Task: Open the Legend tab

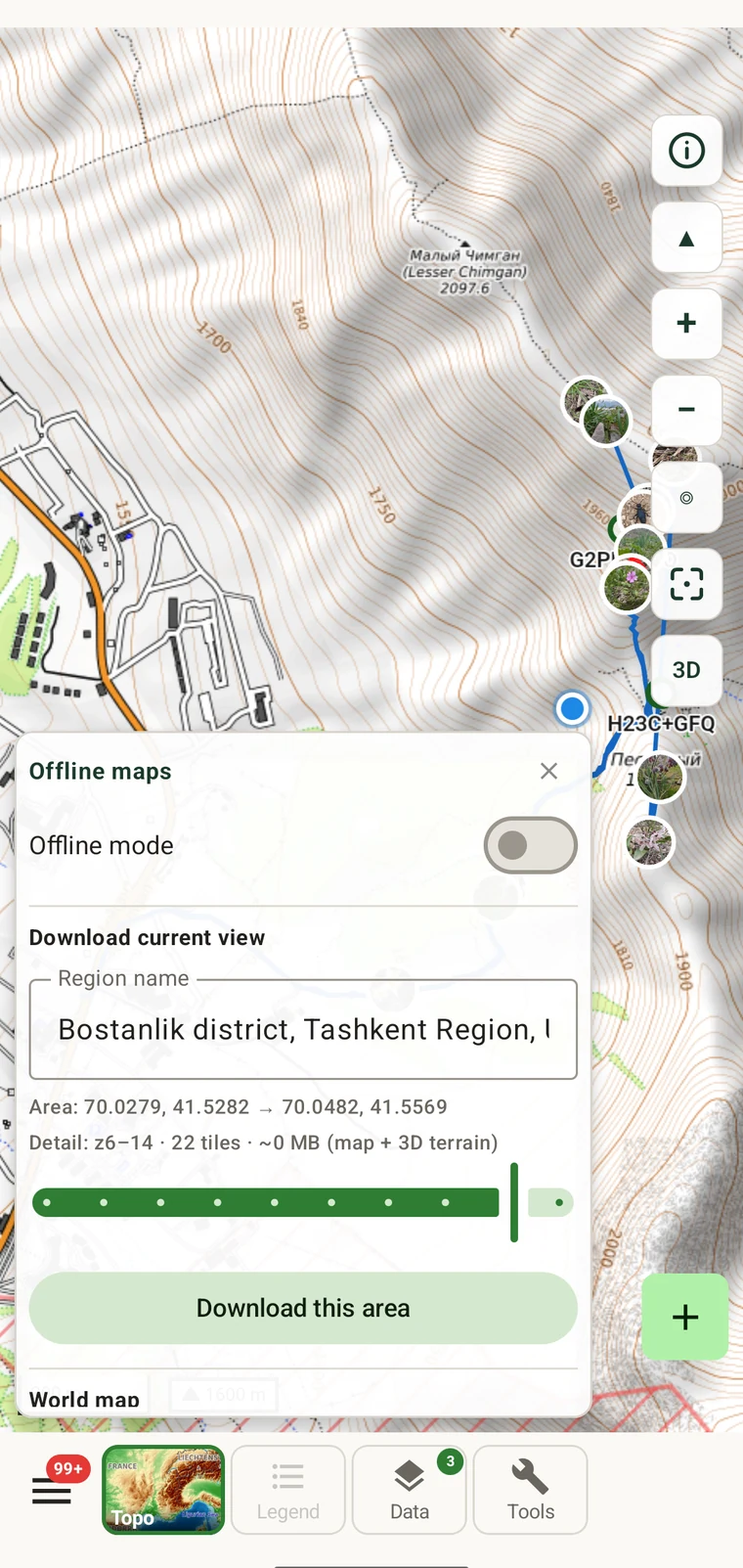Action: click(288, 1490)
